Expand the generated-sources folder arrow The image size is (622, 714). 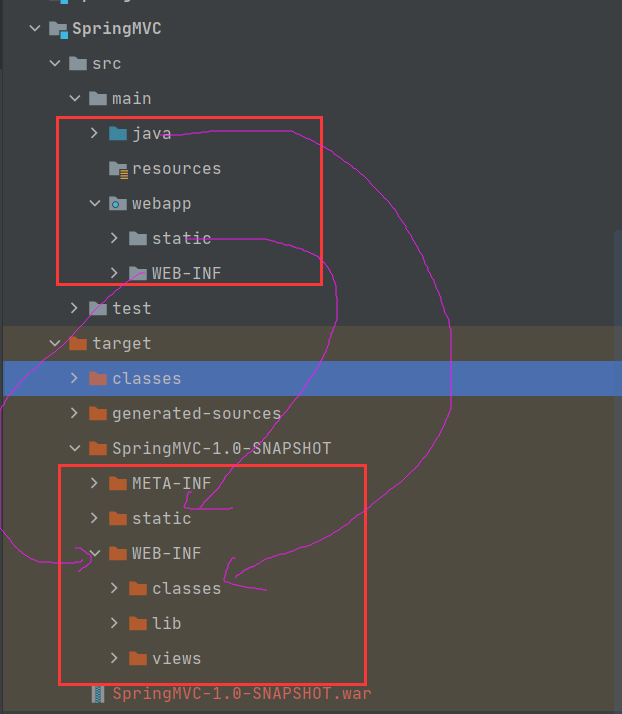pyautogui.click(x=74, y=413)
